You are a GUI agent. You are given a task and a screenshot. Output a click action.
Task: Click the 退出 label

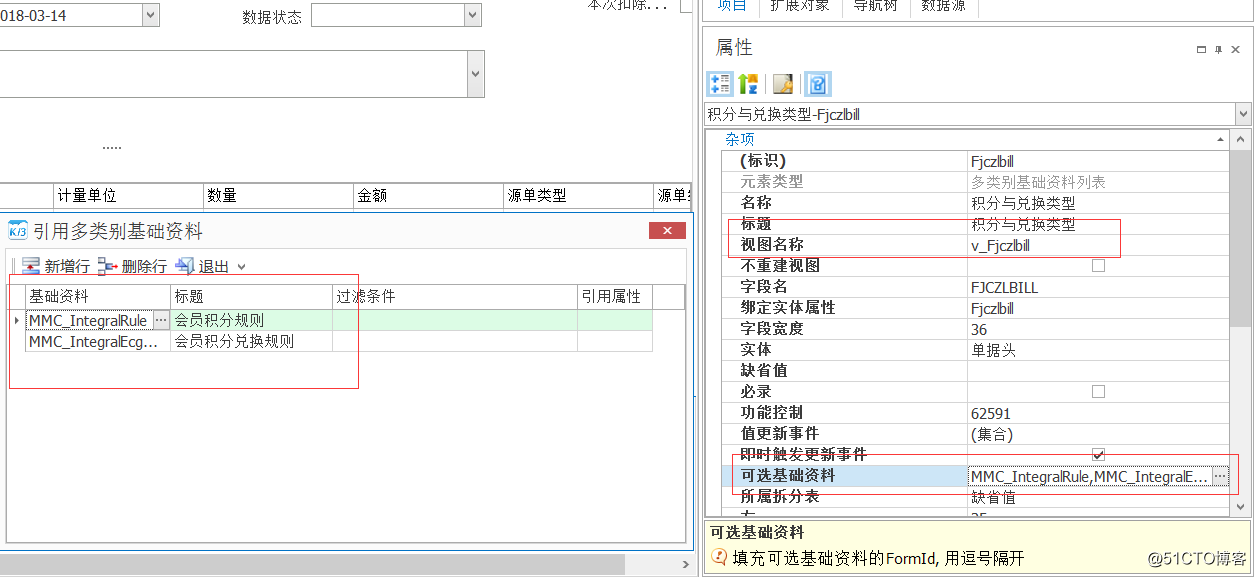pyautogui.click(x=214, y=266)
